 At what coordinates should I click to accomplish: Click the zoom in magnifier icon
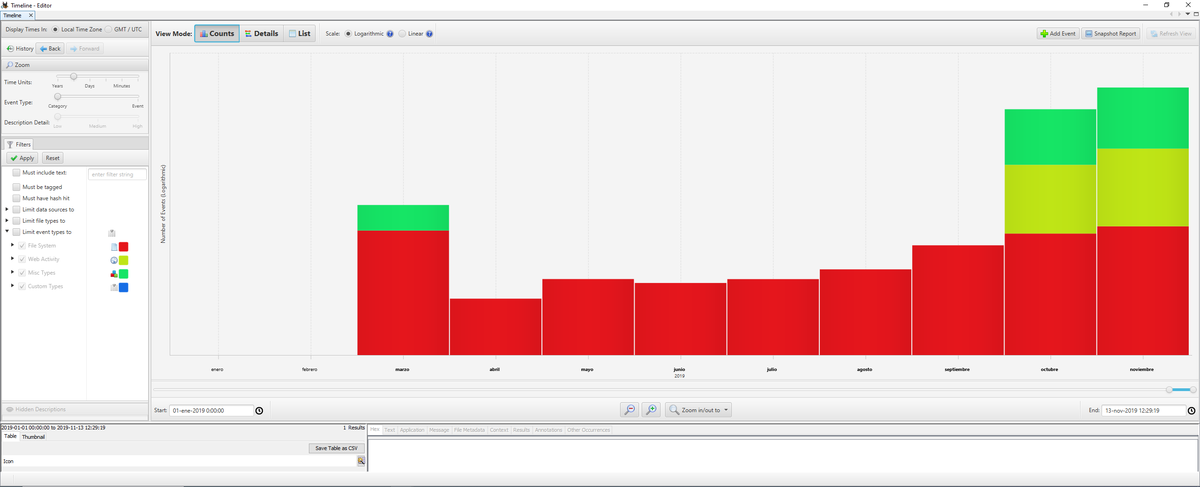pyautogui.click(x=651, y=410)
